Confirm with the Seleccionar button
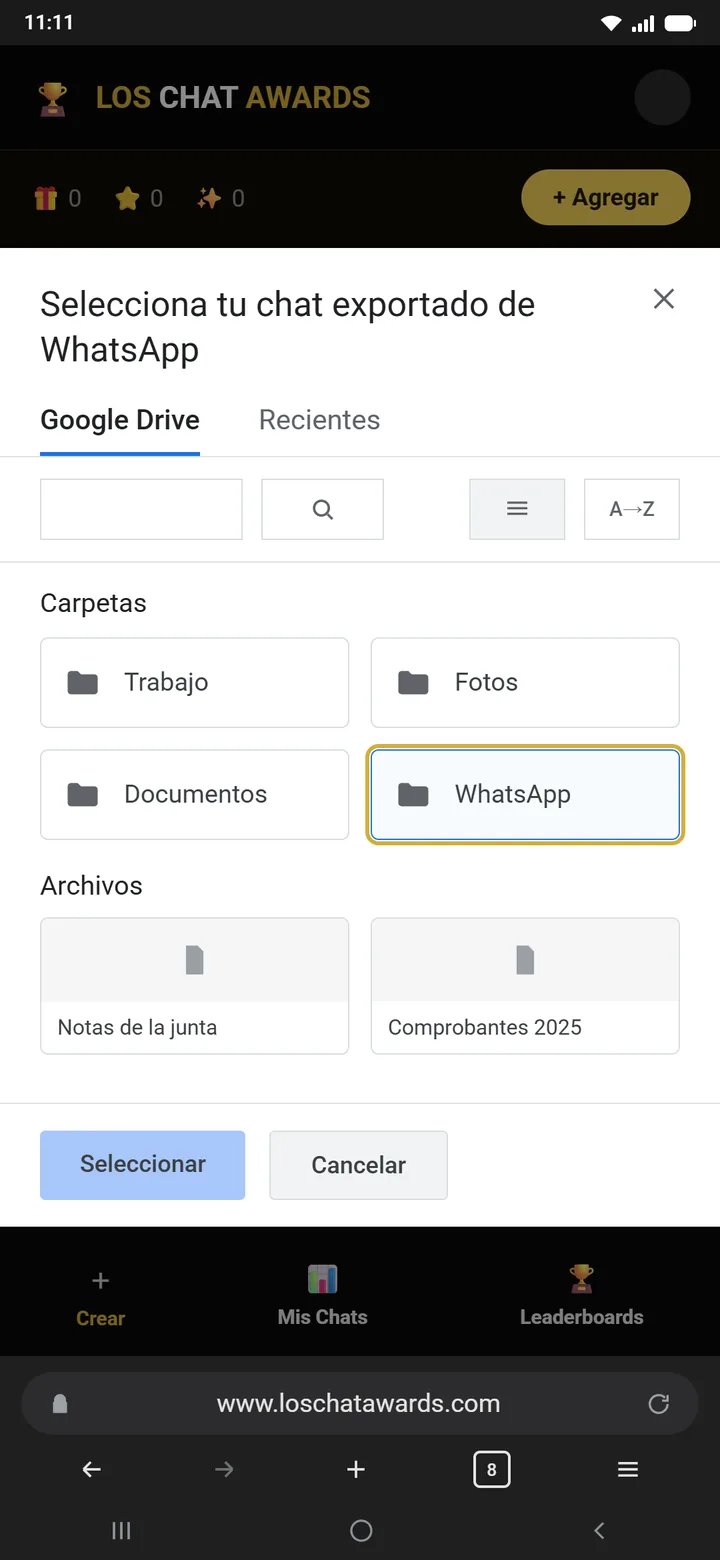Viewport: 720px width, 1560px height. [143, 1165]
